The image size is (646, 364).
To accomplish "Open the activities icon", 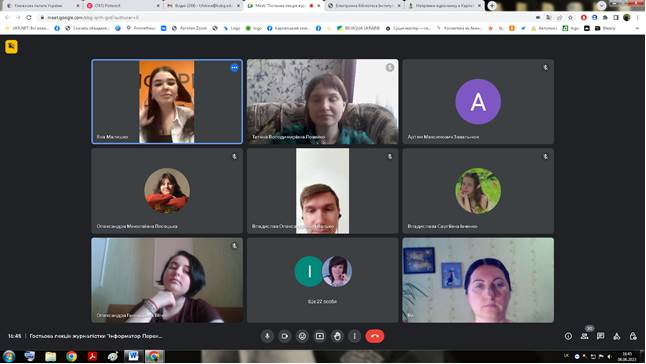I will coord(617,336).
